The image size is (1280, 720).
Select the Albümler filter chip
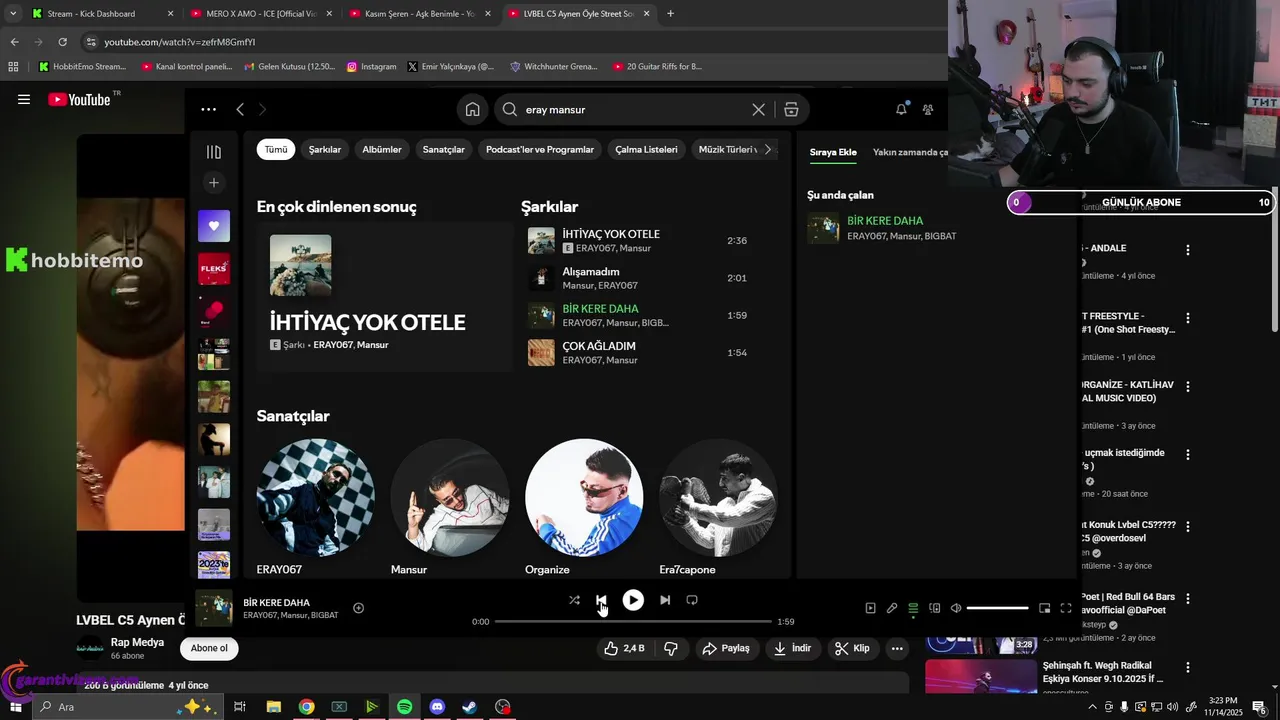(x=382, y=150)
